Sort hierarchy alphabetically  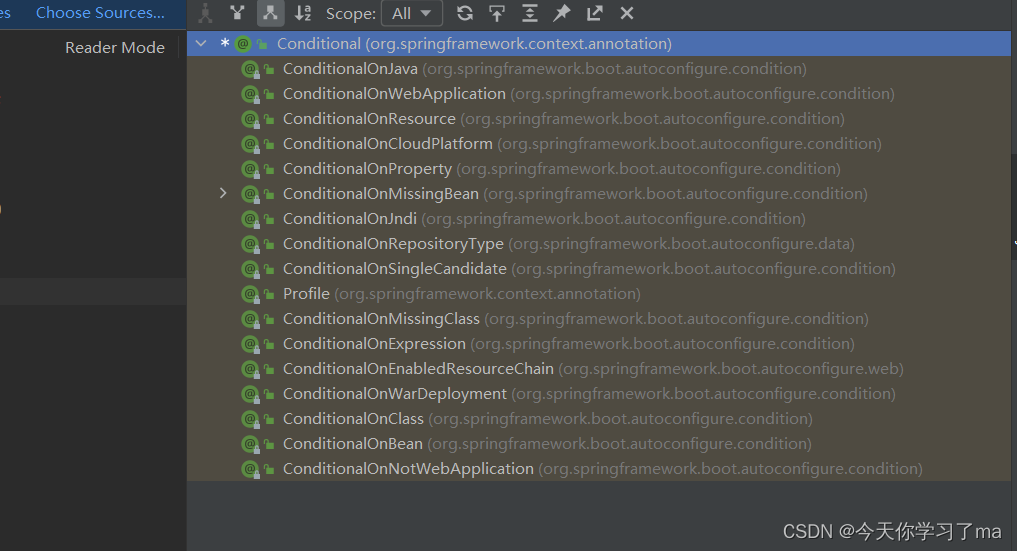(x=303, y=13)
